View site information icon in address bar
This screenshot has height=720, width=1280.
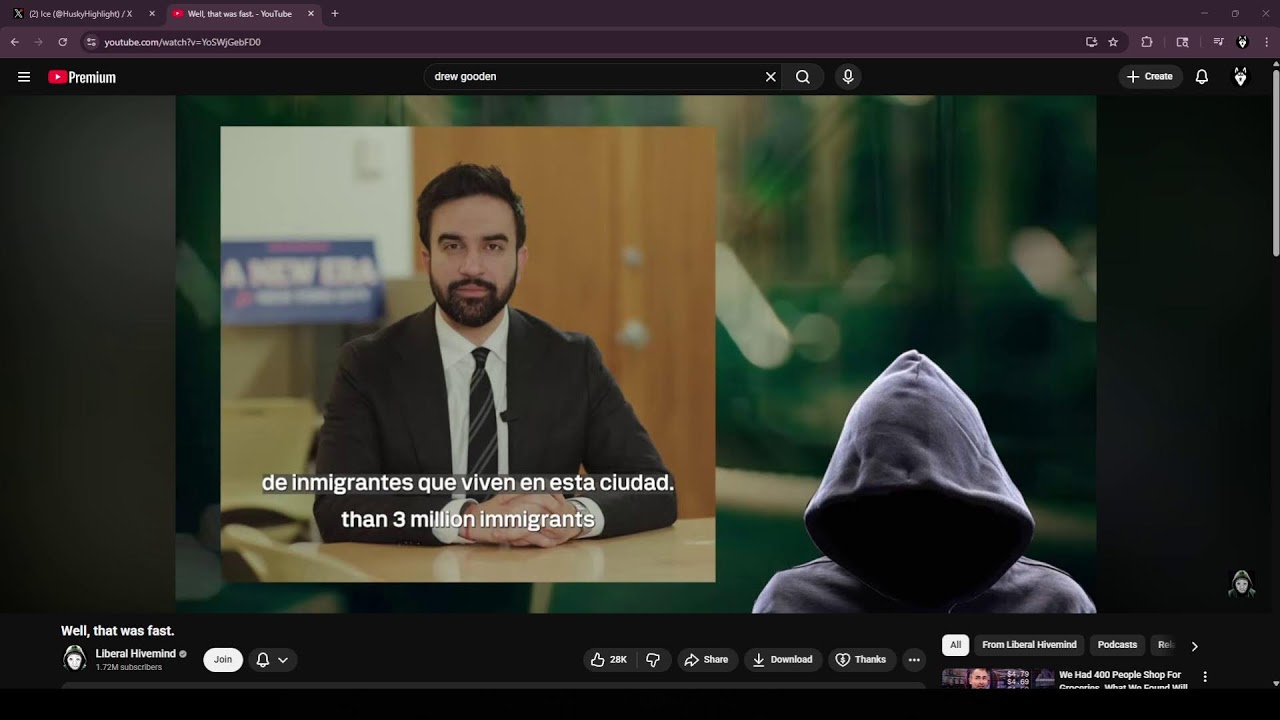click(x=91, y=42)
